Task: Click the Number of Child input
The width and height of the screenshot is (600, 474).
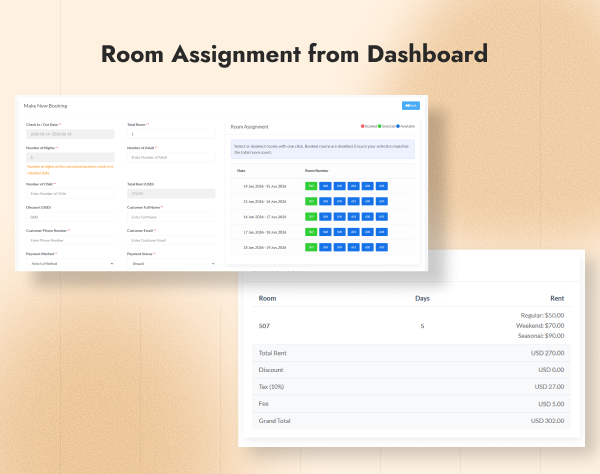Action: (70, 194)
